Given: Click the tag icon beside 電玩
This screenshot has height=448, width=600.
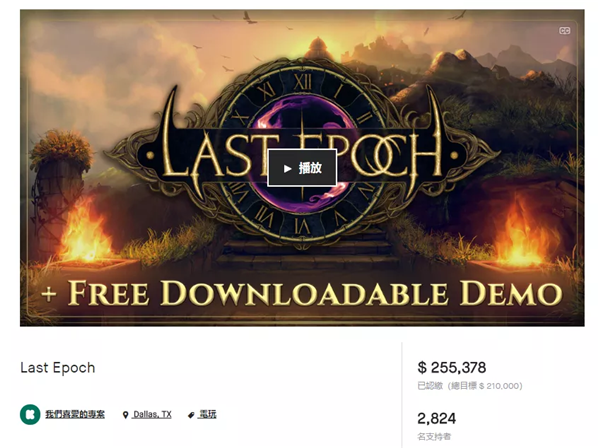Looking at the screenshot, I should click(191, 415).
